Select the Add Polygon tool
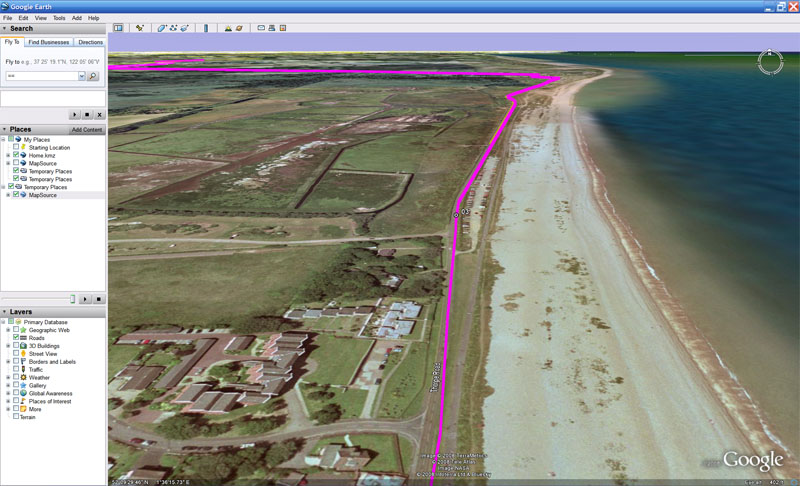Screen dimensions: 800x486 pos(161,28)
